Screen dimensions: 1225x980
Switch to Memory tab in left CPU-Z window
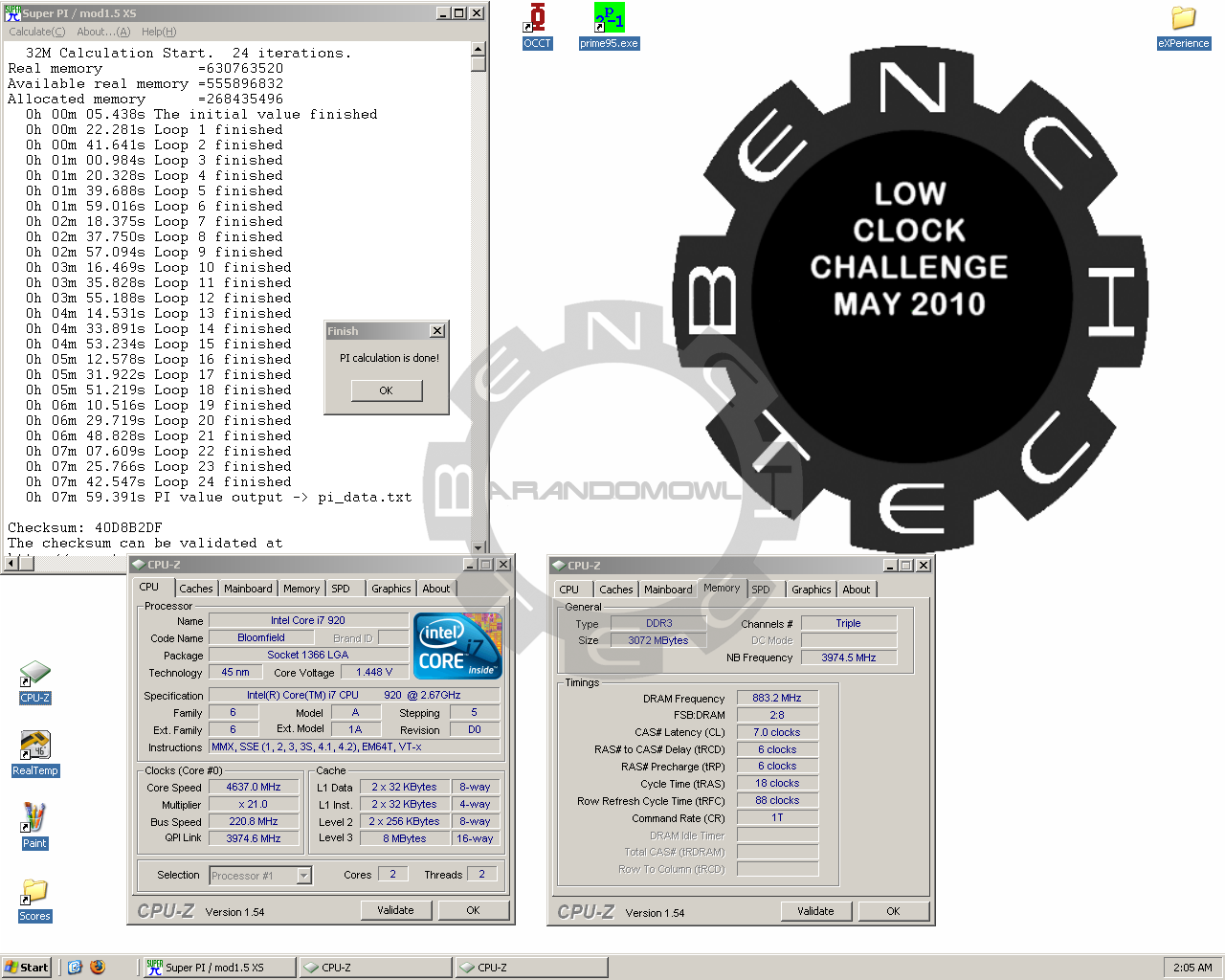point(301,589)
